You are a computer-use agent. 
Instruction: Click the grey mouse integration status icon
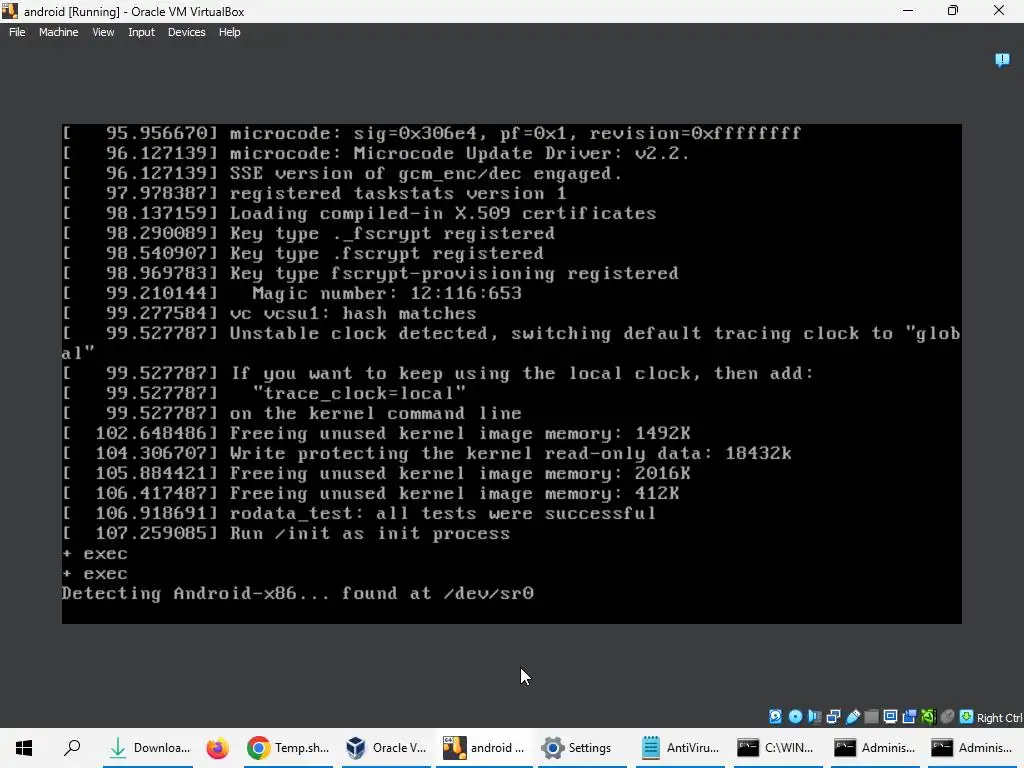947,717
